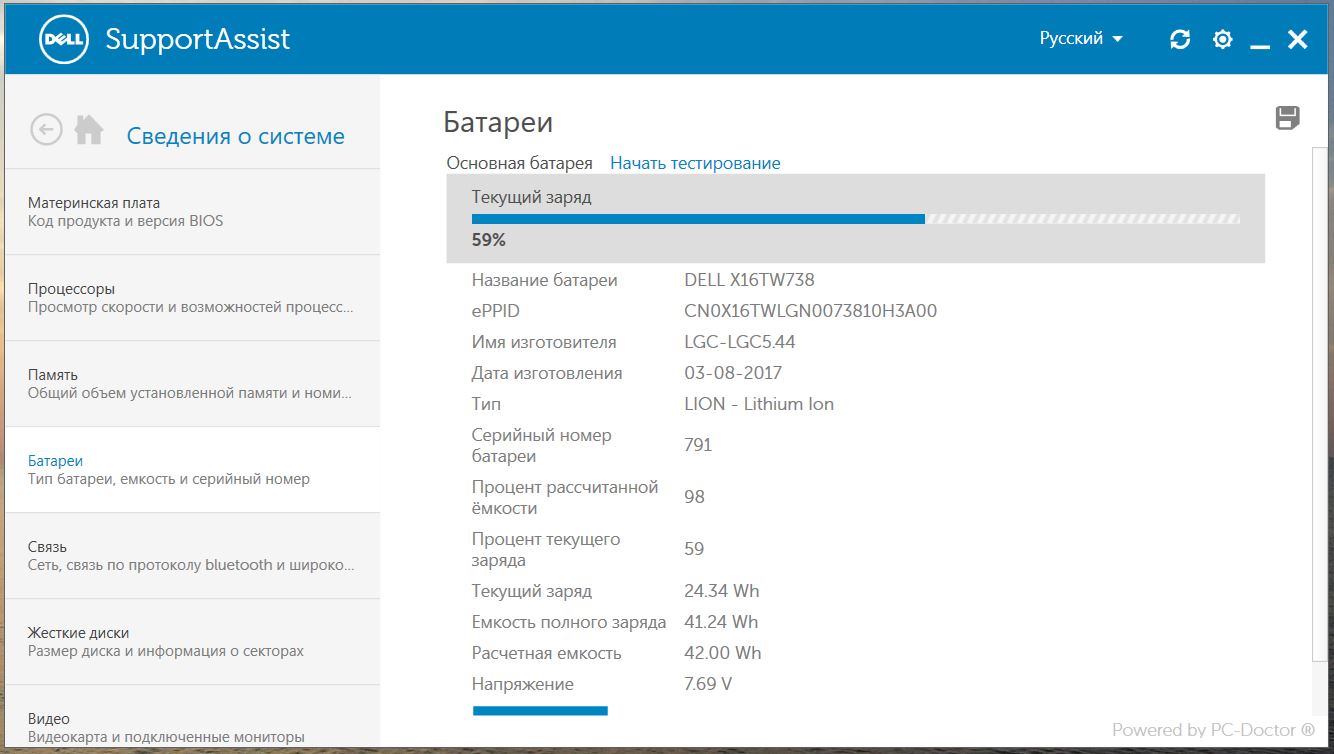
Task: Click voltage value 7.69 V
Action: [708, 684]
